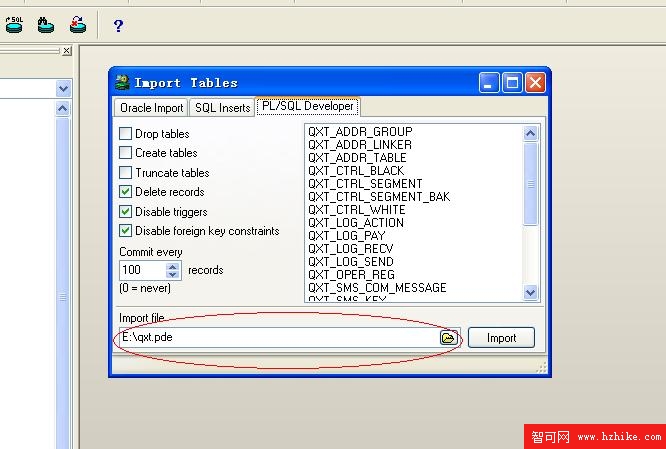Switch to the SQL Inserts tab
Screen dimensions: 666x449
222,108
